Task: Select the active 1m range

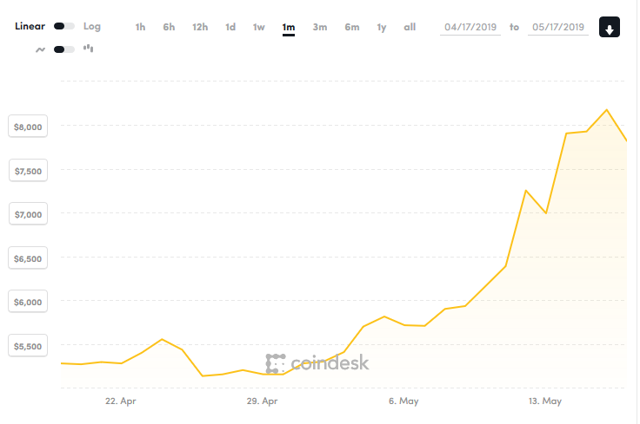Action: click(x=289, y=27)
